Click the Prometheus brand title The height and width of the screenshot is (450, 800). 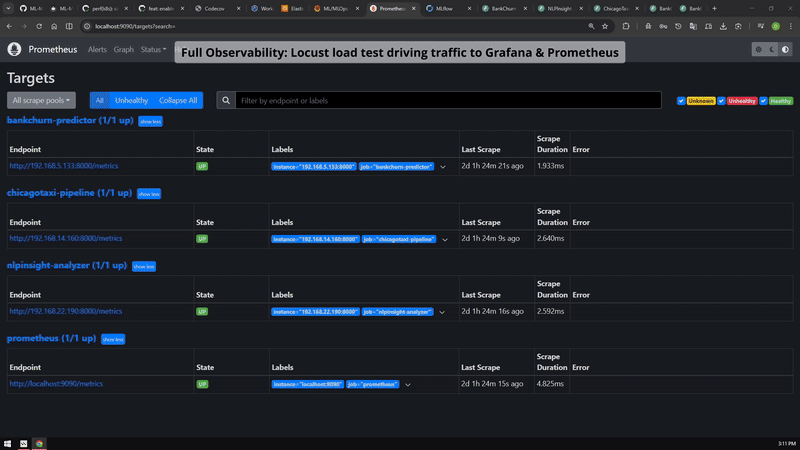click(53, 49)
